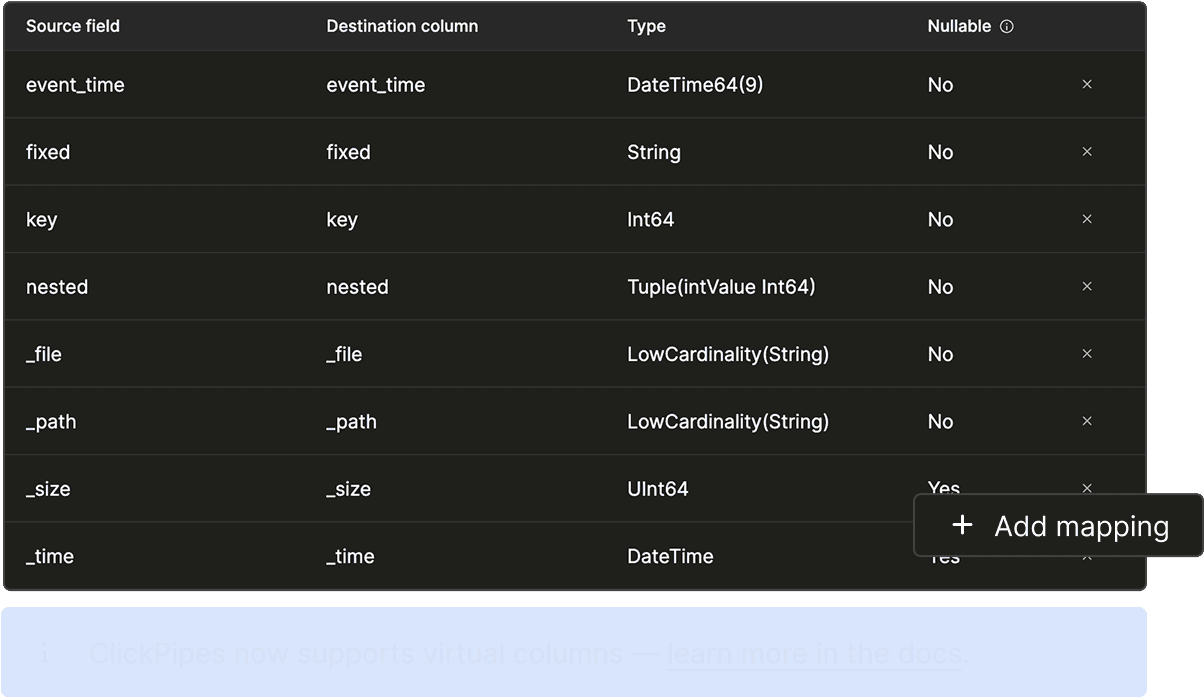
Task: Open the _file row LowCardinality(String) type
Action: [728, 354]
